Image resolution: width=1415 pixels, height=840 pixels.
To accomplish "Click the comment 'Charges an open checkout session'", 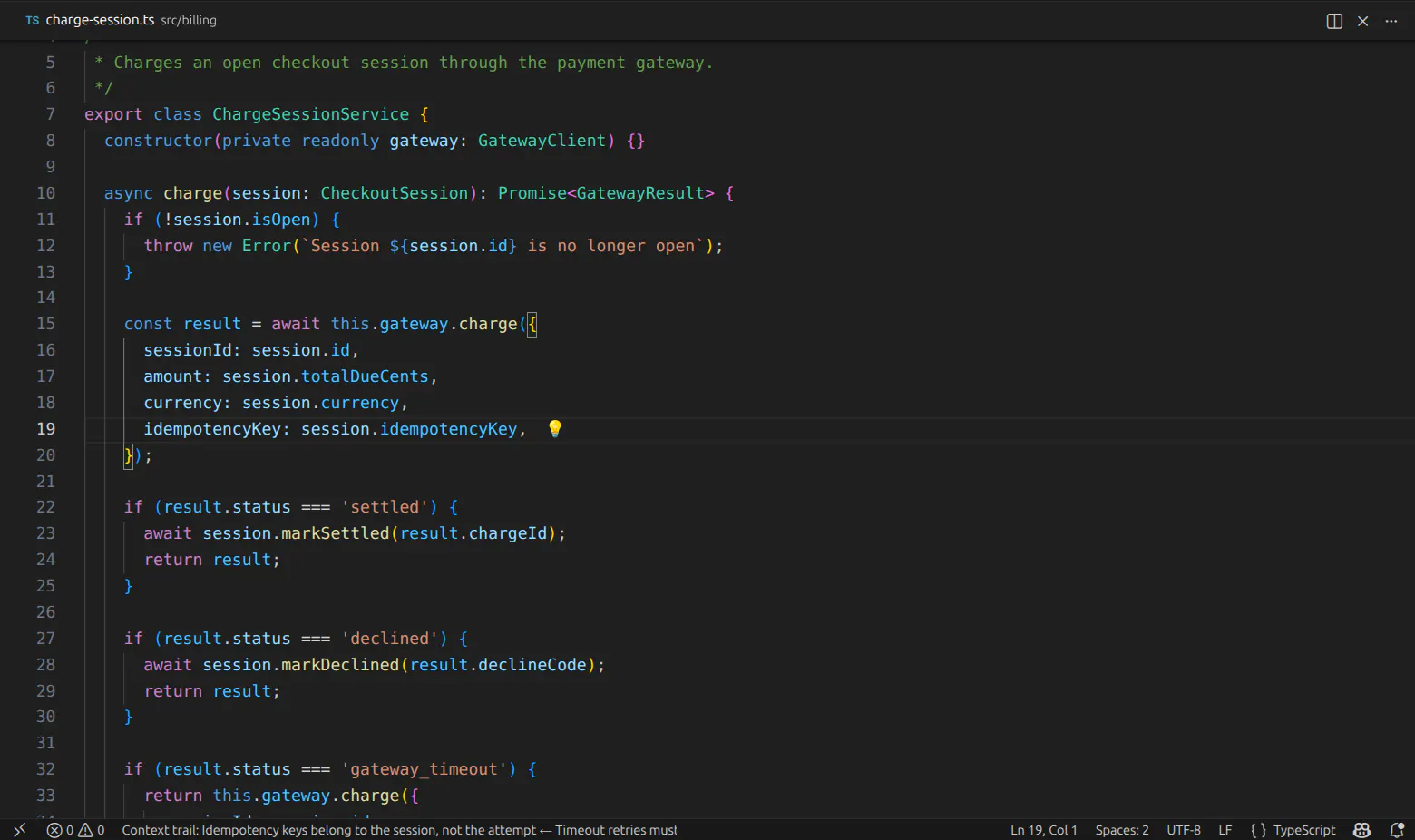I will [x=271, y=63].
